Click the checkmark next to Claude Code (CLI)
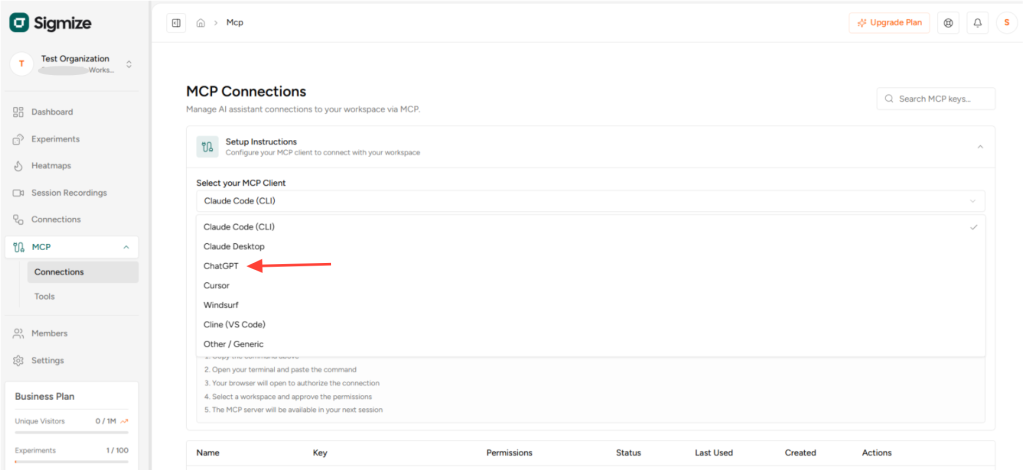 point(974,227)
